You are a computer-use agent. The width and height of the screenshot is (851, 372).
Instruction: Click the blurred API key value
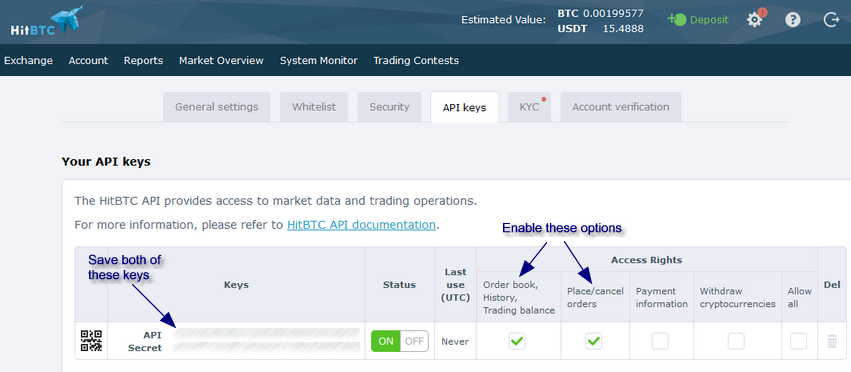pos(267,334)
